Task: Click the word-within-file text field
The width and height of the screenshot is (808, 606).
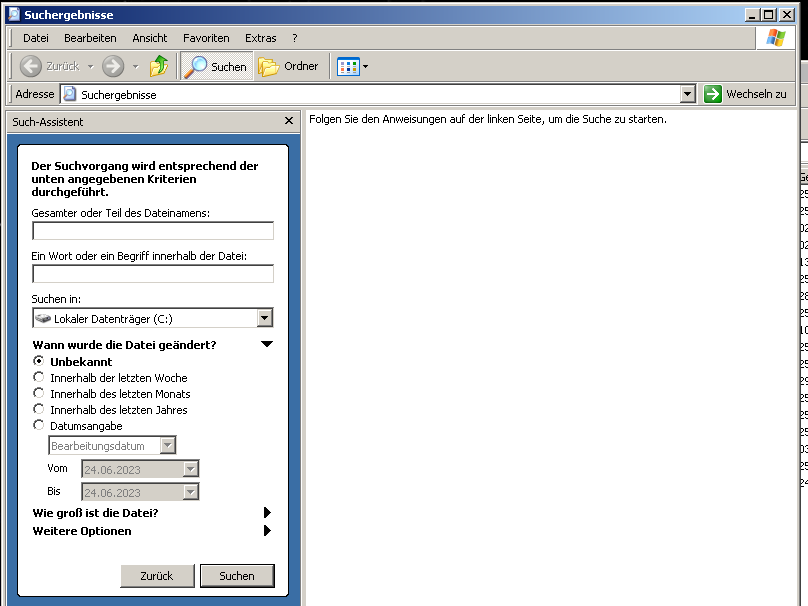Action: click(153, 274)
